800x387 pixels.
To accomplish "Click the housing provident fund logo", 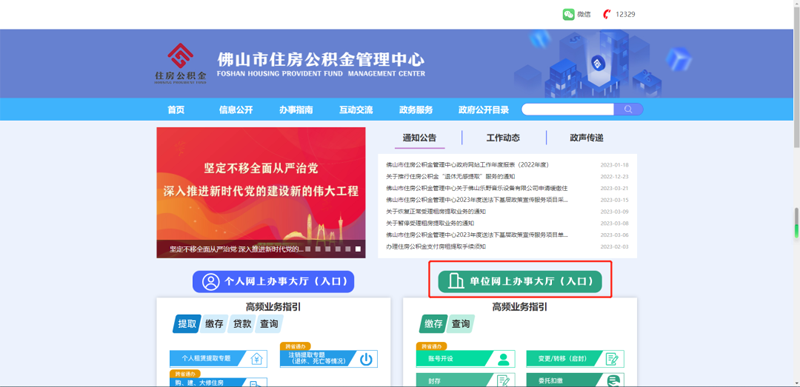I will click(181, 63).
